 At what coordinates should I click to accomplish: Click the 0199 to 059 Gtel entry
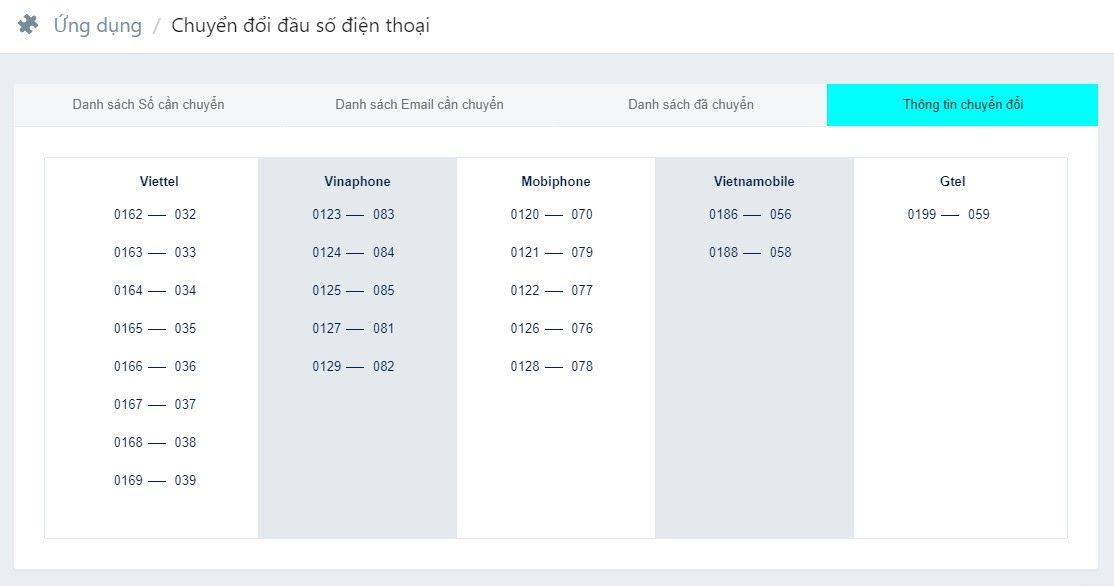pyautogui.click(x=948, y=215)
